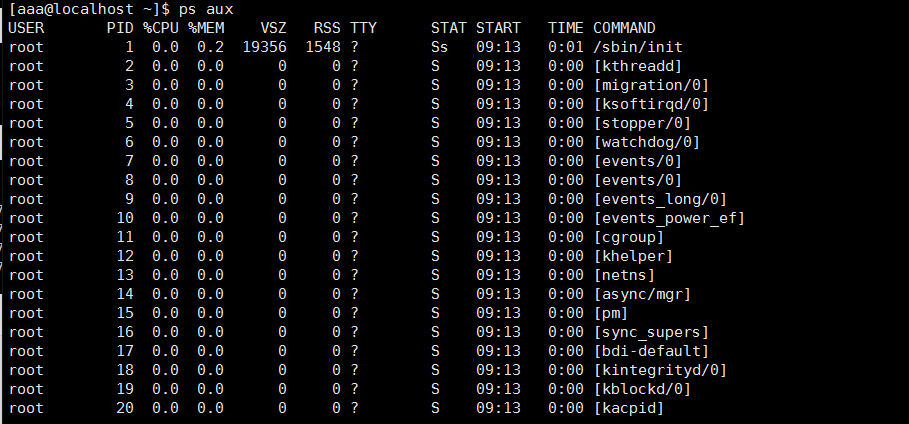
Task: Click the %MEM column header
Action: [x=206, y=28]
